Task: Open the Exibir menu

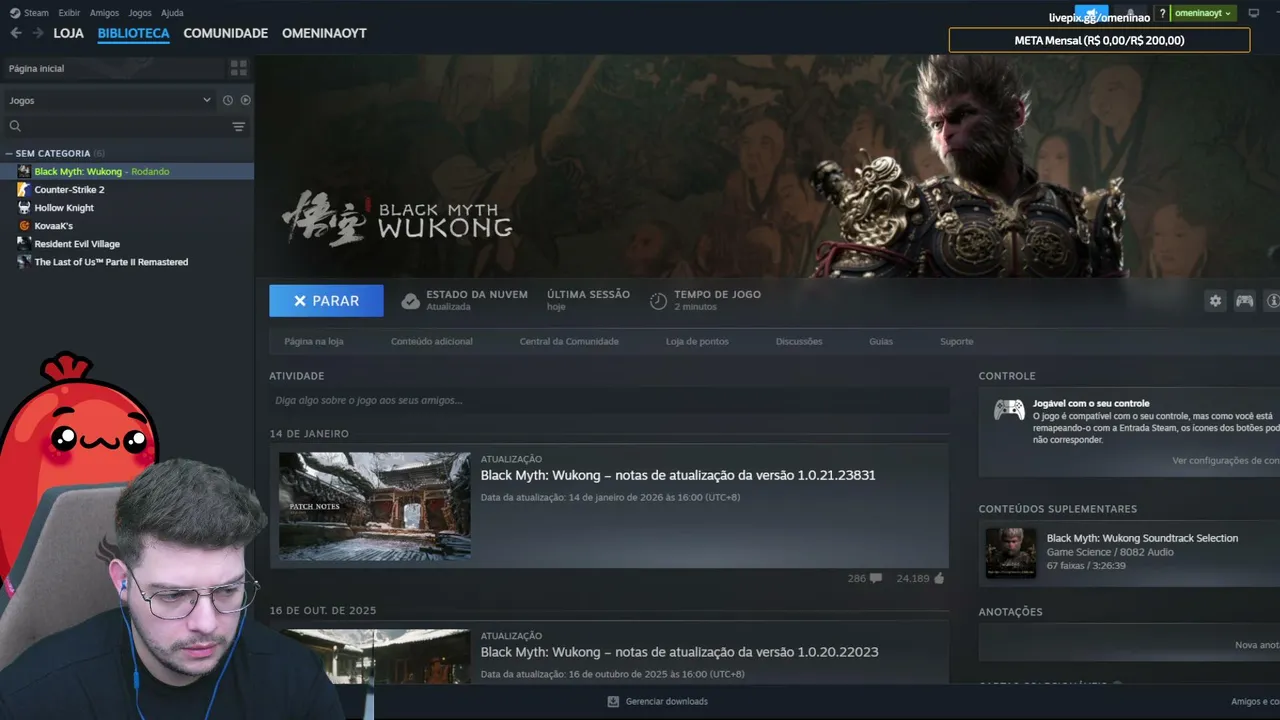Action: click(69, 13)
